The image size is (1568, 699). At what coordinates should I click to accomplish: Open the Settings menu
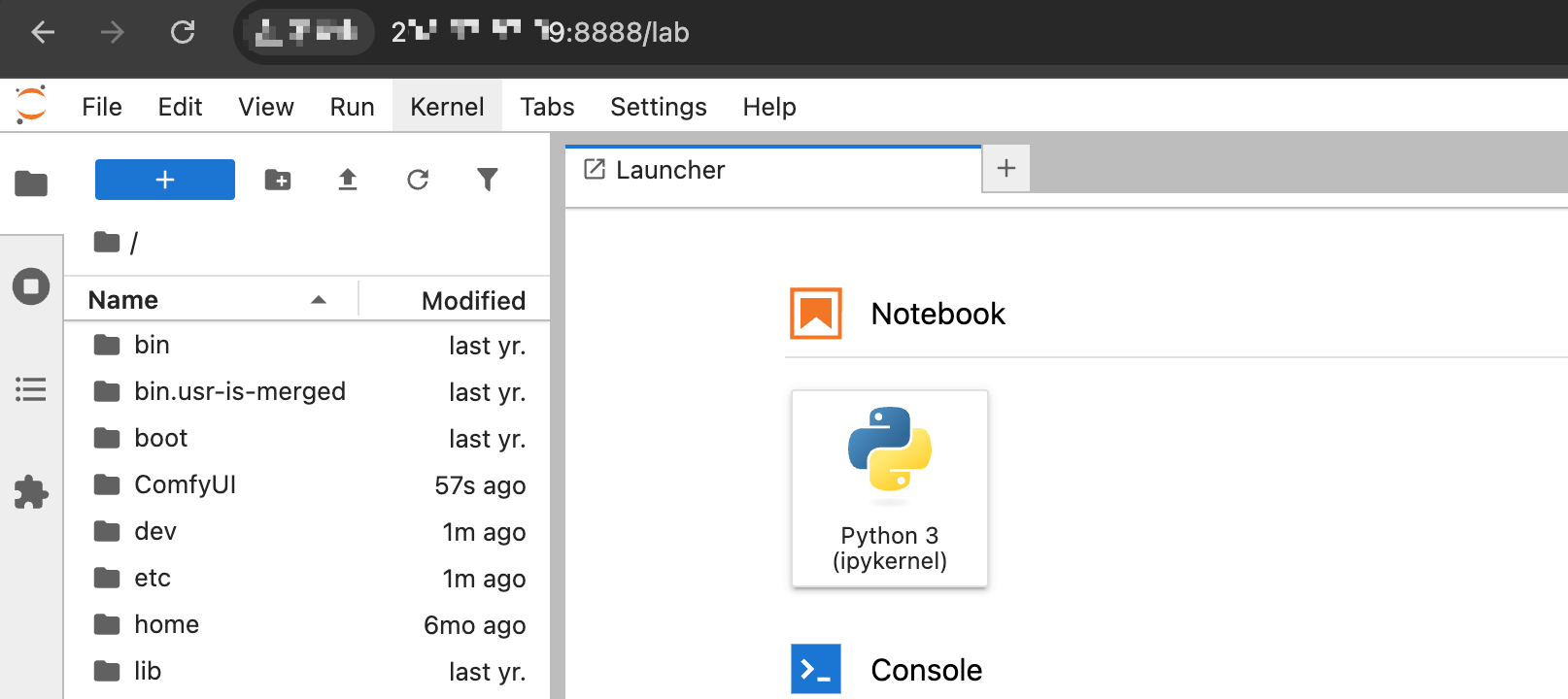(x=658, y=107)
